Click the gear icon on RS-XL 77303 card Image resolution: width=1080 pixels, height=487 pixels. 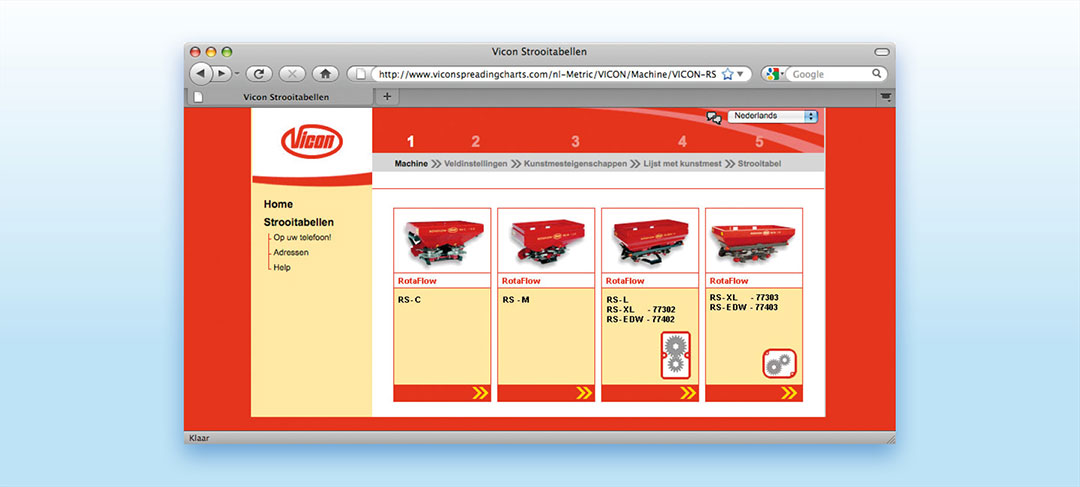tap(780, 363)
